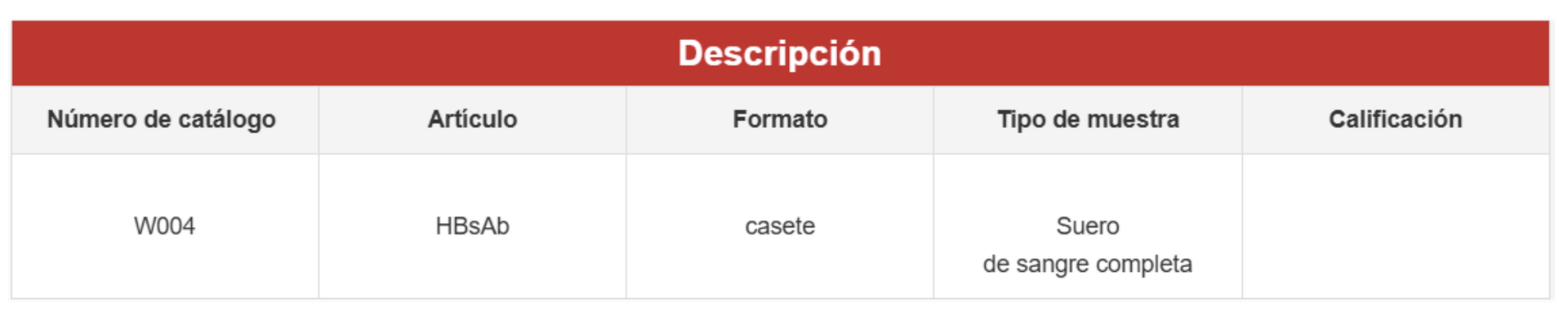The height and width of the screenshot is (334, 1568).
Task: Click the W004 catalog number cell
Action: pos(164,226)
